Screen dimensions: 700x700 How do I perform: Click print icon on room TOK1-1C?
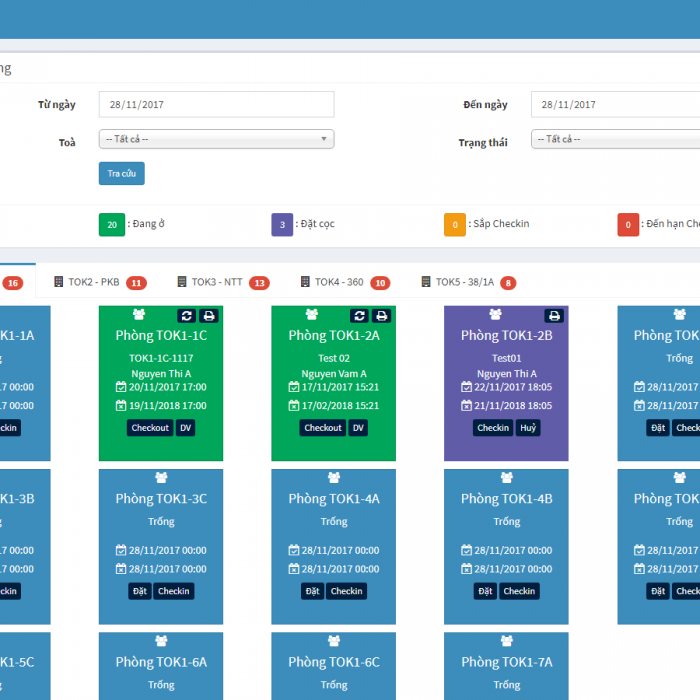click(x=208, y=316)
